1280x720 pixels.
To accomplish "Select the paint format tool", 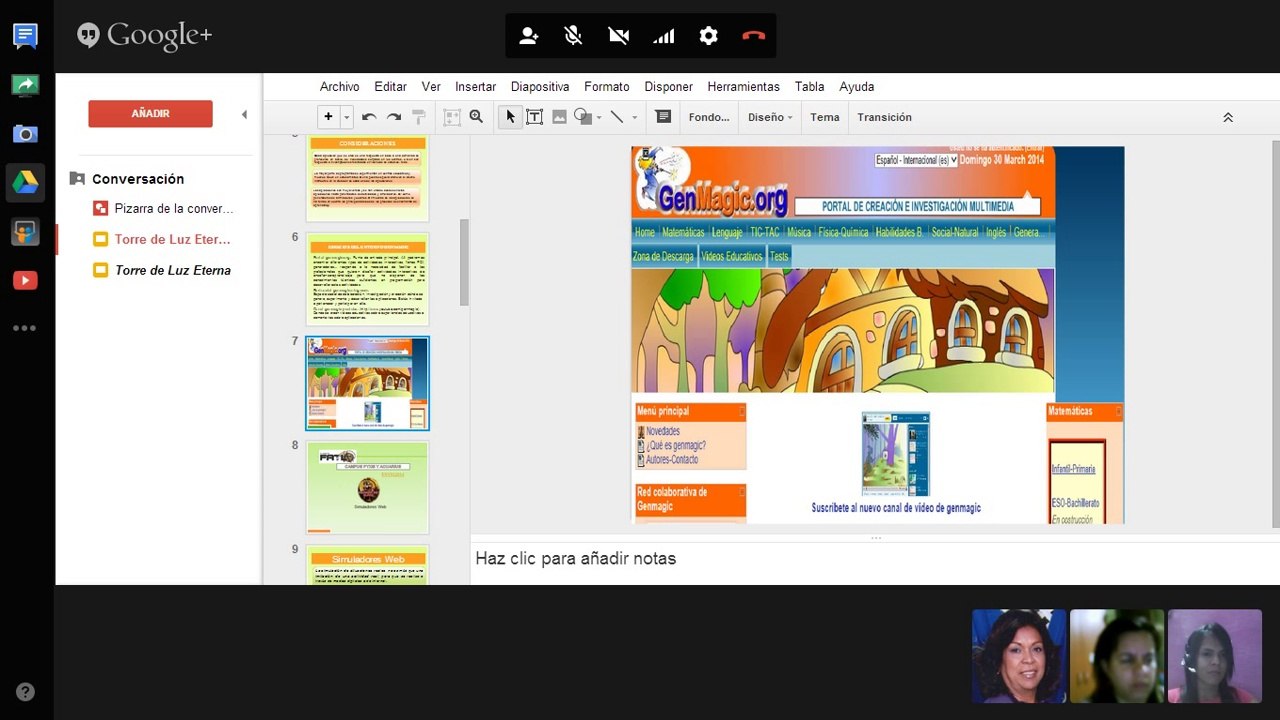I will coord(419,117).
